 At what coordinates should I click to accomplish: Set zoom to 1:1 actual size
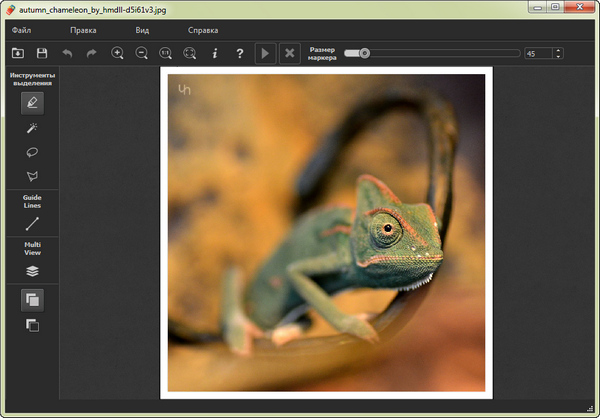pos(166,53)
